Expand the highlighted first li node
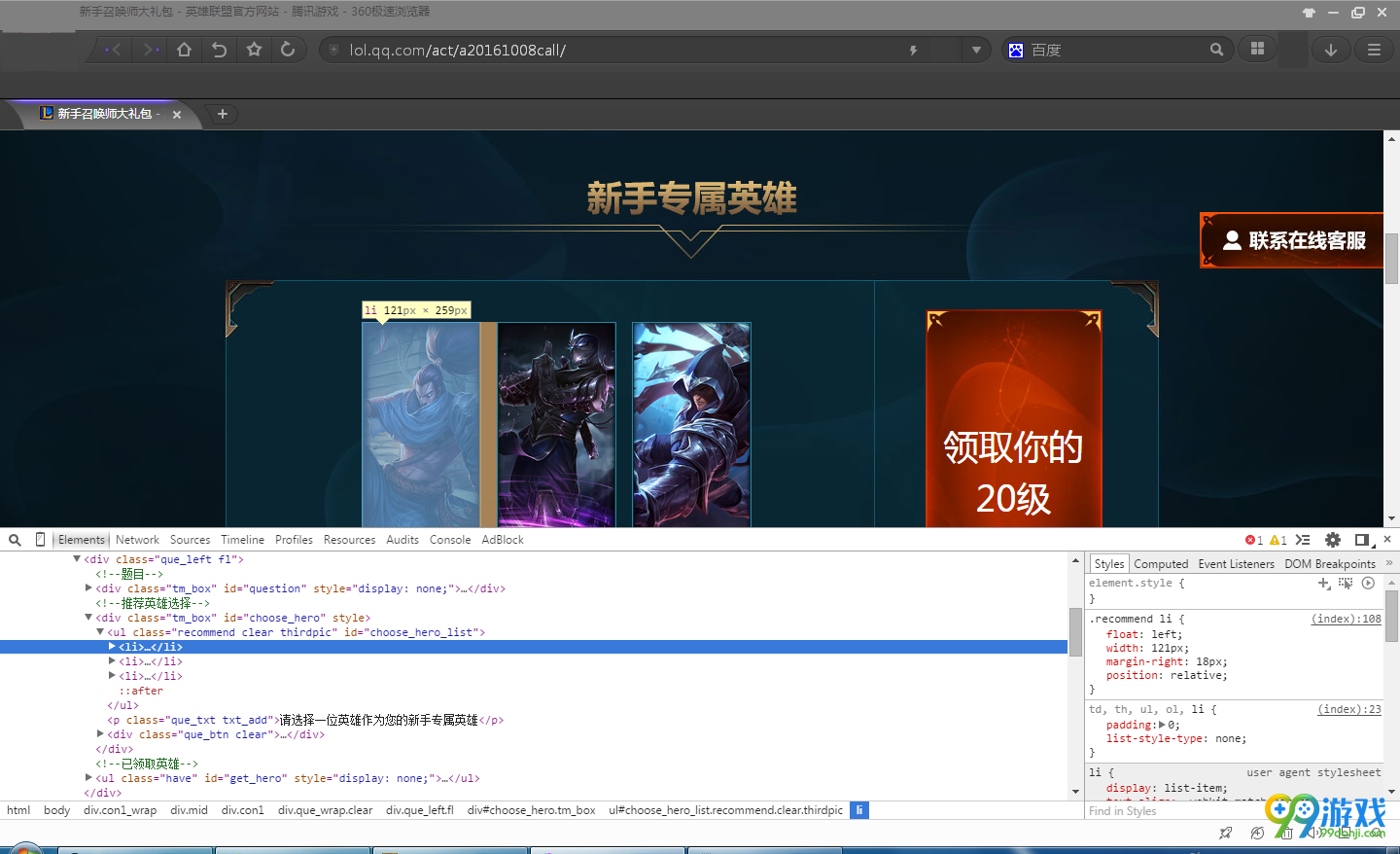This screenshot has height=854, width=1400. pos(112,647)
